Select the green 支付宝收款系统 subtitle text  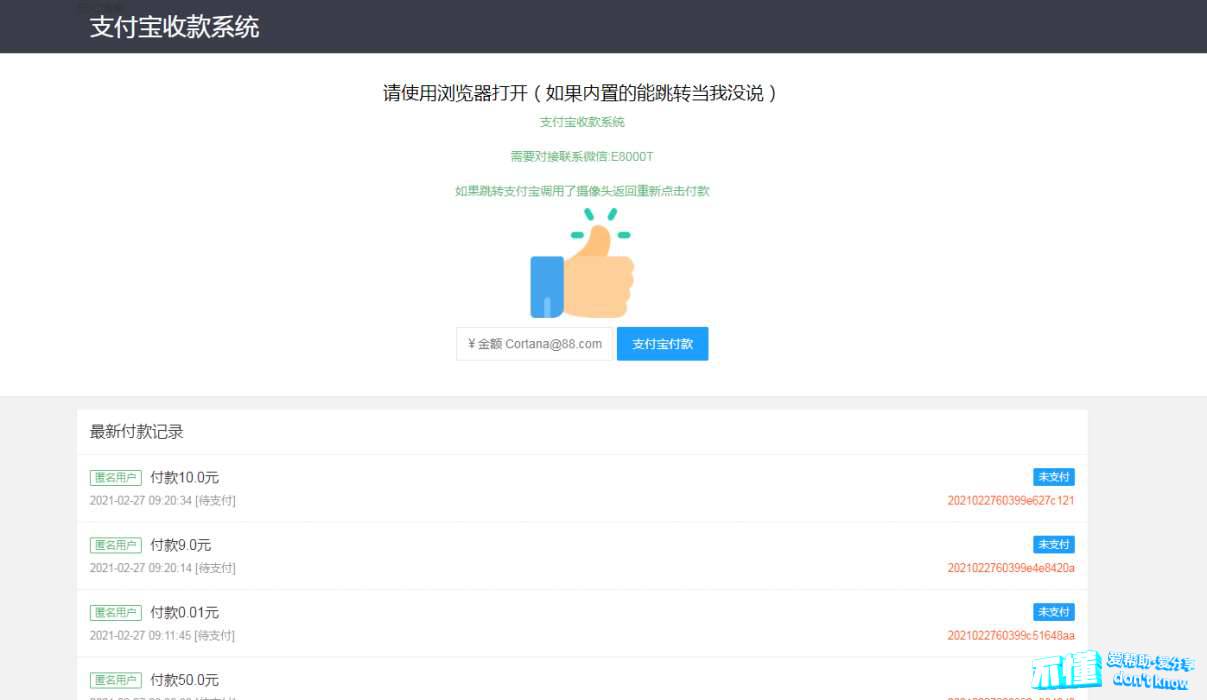click(x=582, y=122)
